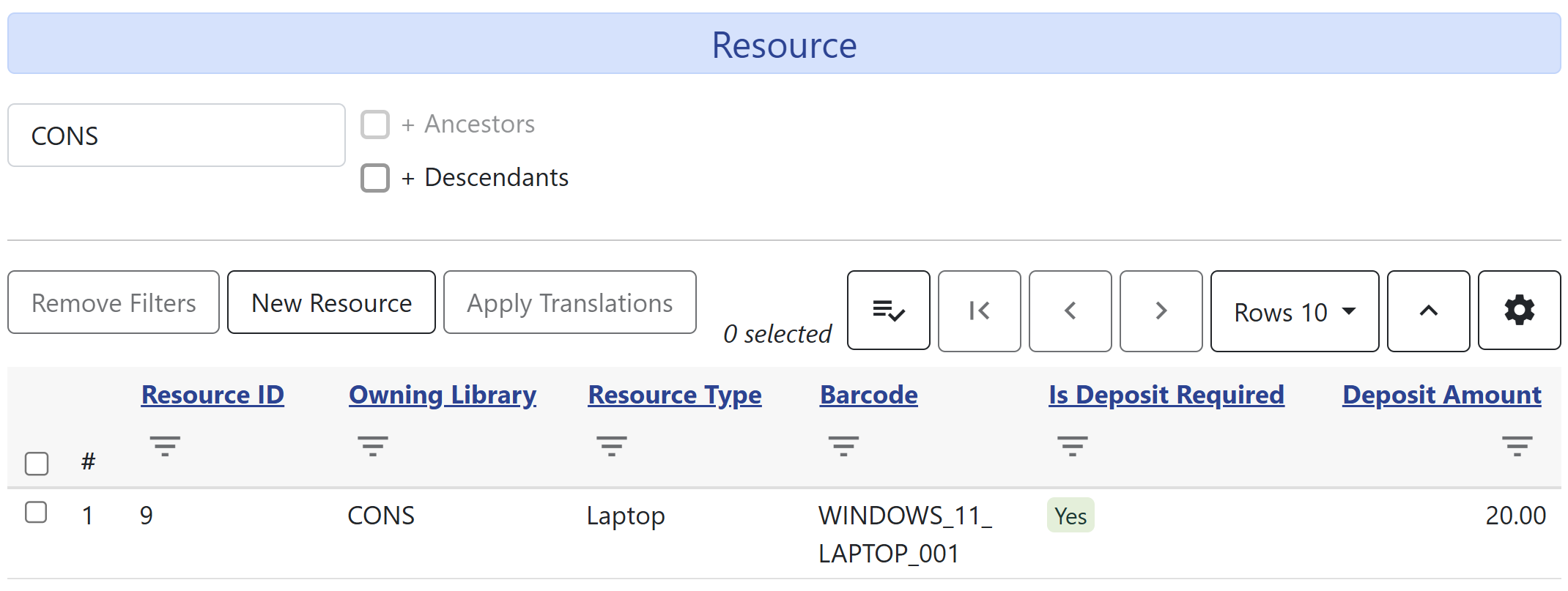Click the Laptop resource type cell
This screenshot has height=591, width=1568.
[626, 516]
